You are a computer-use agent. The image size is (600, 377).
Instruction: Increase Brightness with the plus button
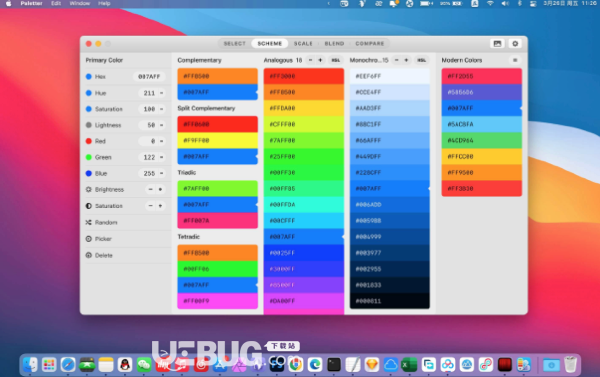point(160,189)
